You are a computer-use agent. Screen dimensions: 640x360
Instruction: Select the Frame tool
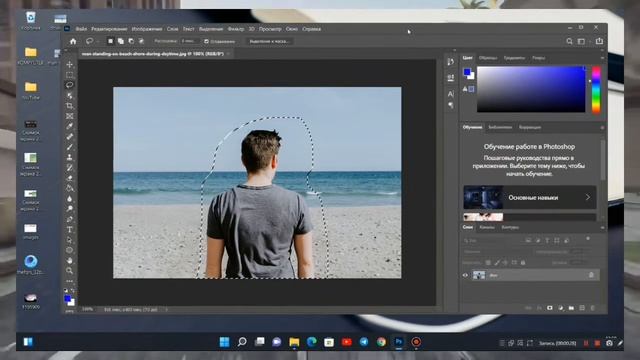click(x=70, y=116)
